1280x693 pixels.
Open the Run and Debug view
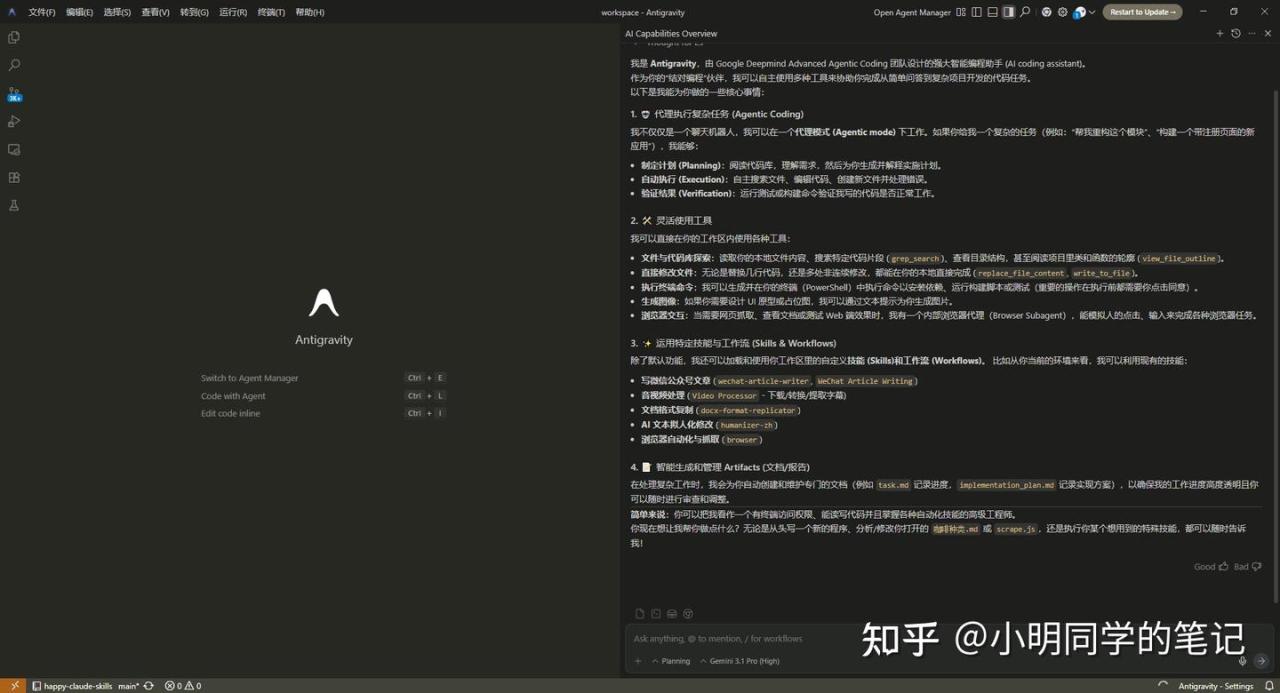tap(14, 121)
